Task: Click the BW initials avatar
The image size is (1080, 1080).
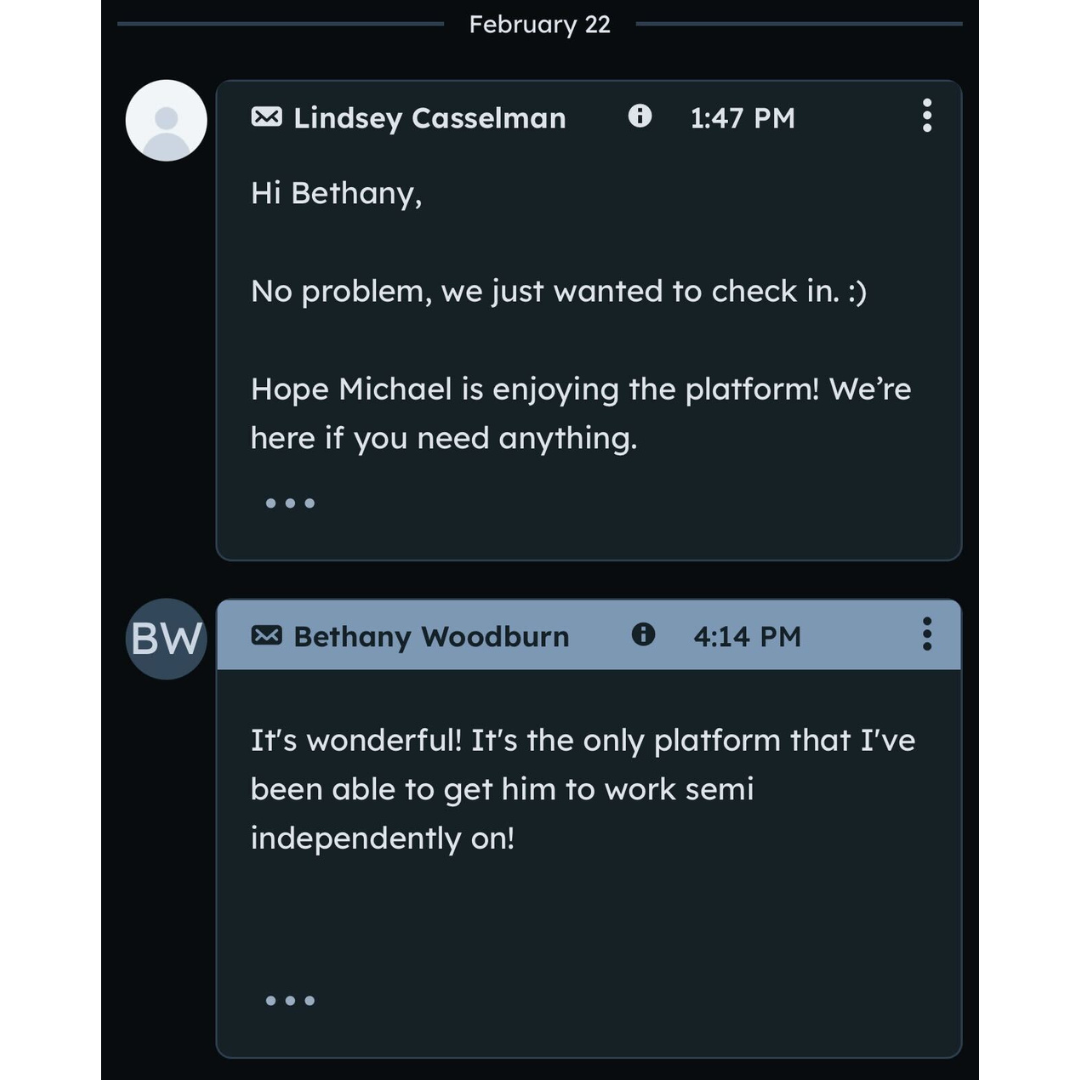Action: coord(166,638)
